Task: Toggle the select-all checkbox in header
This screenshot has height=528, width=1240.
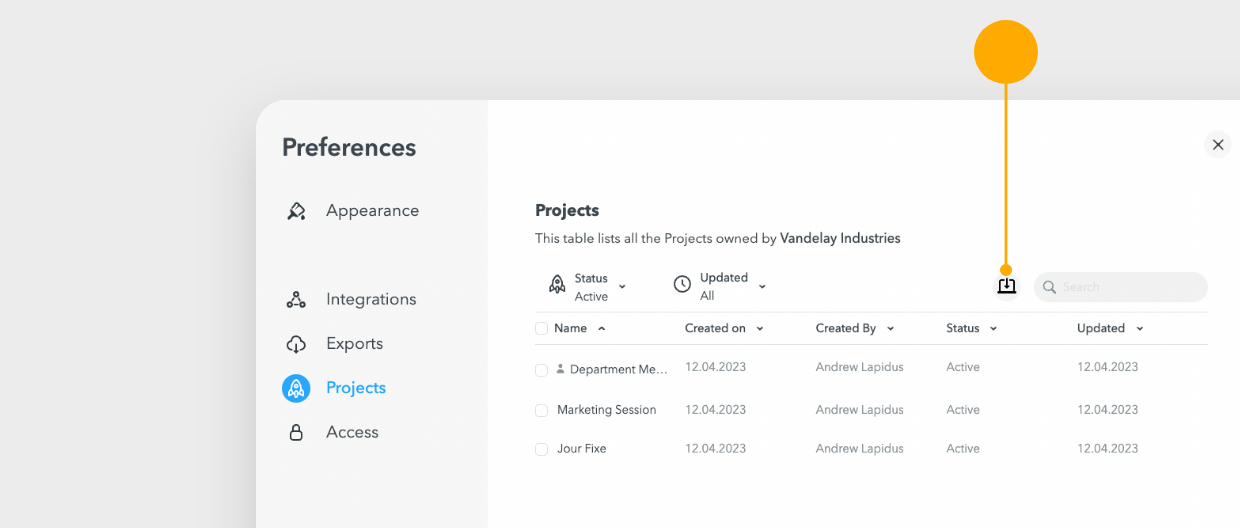Action: (541, 328)
